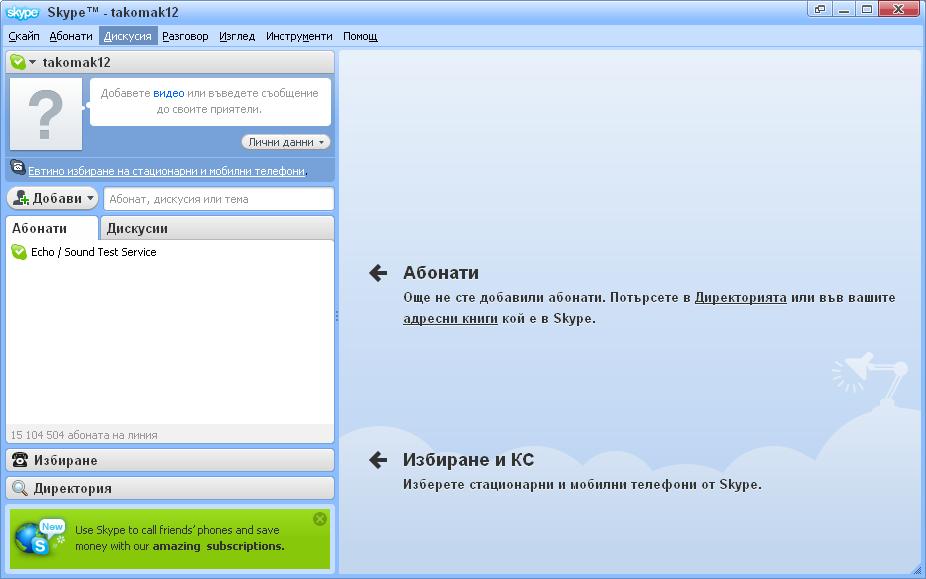Switch to the Дискусии tab
Screen dimensions: 926x579
coord(217,228)
